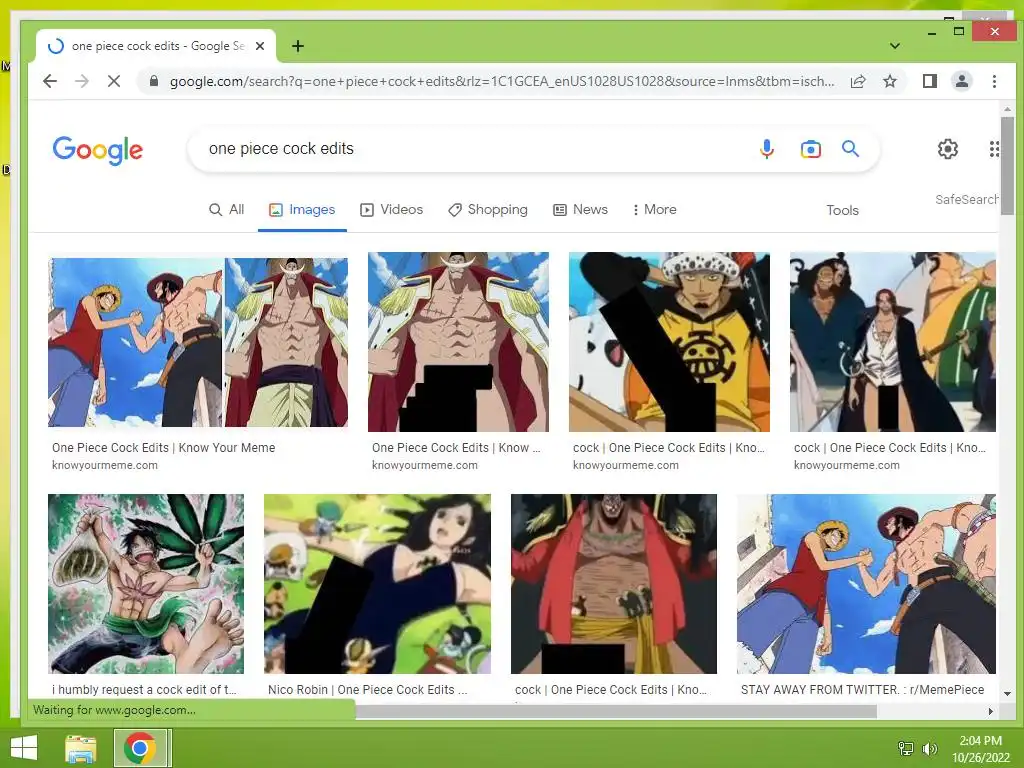Expand the More search options
The image size is (1024, 768).
pos(654,210)
